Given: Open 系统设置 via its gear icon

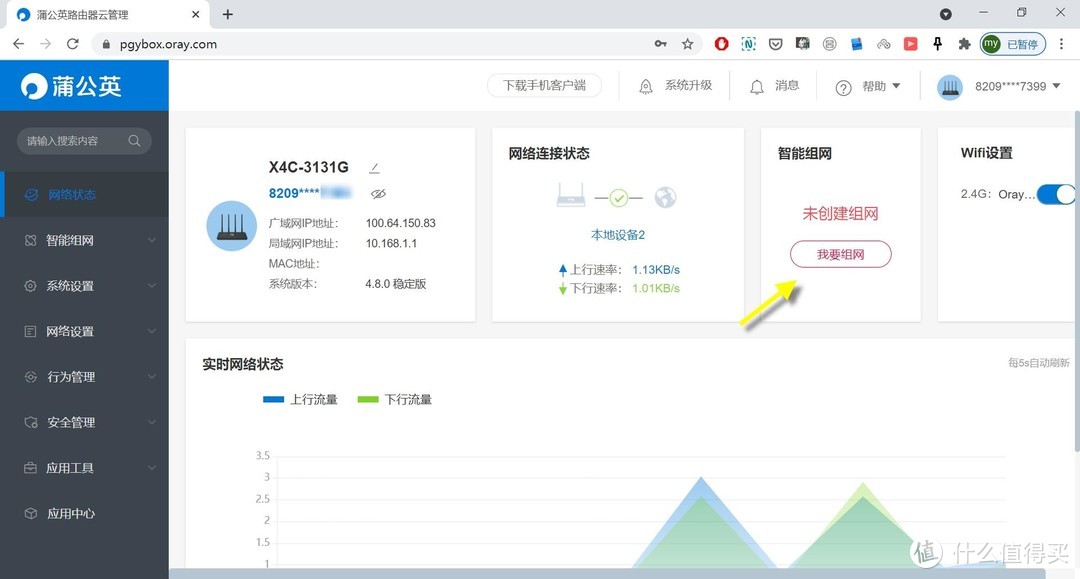Looking at the screenshot, I should coord(28,286).
